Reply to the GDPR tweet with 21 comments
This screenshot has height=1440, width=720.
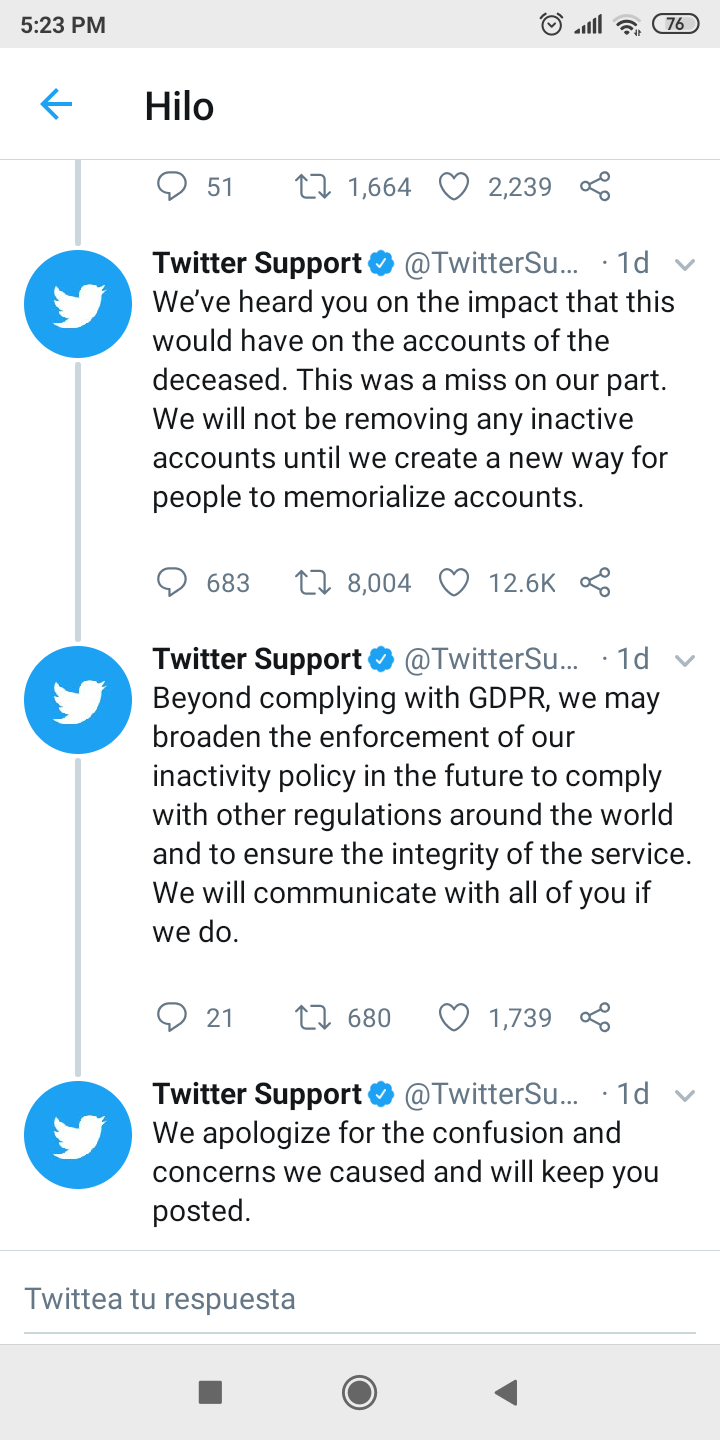pyautogui.click(x=173, y=1018)
